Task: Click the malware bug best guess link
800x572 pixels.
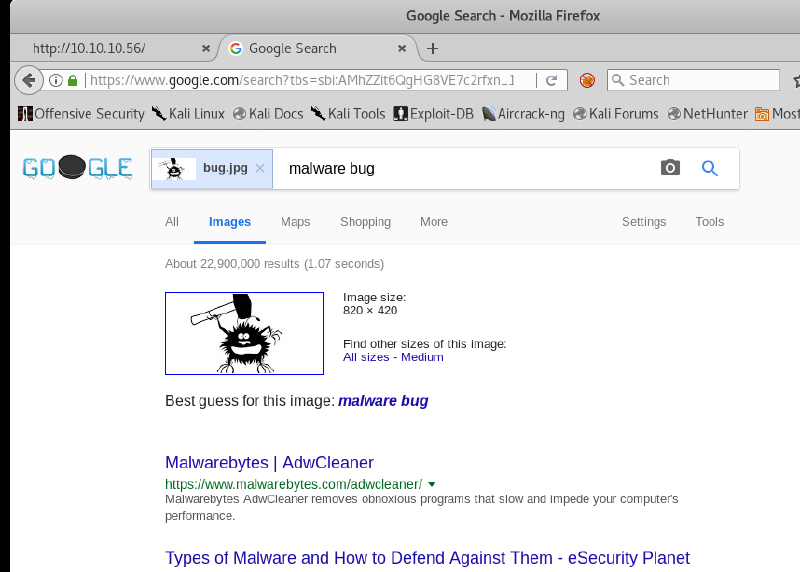Action: [383, 401]
